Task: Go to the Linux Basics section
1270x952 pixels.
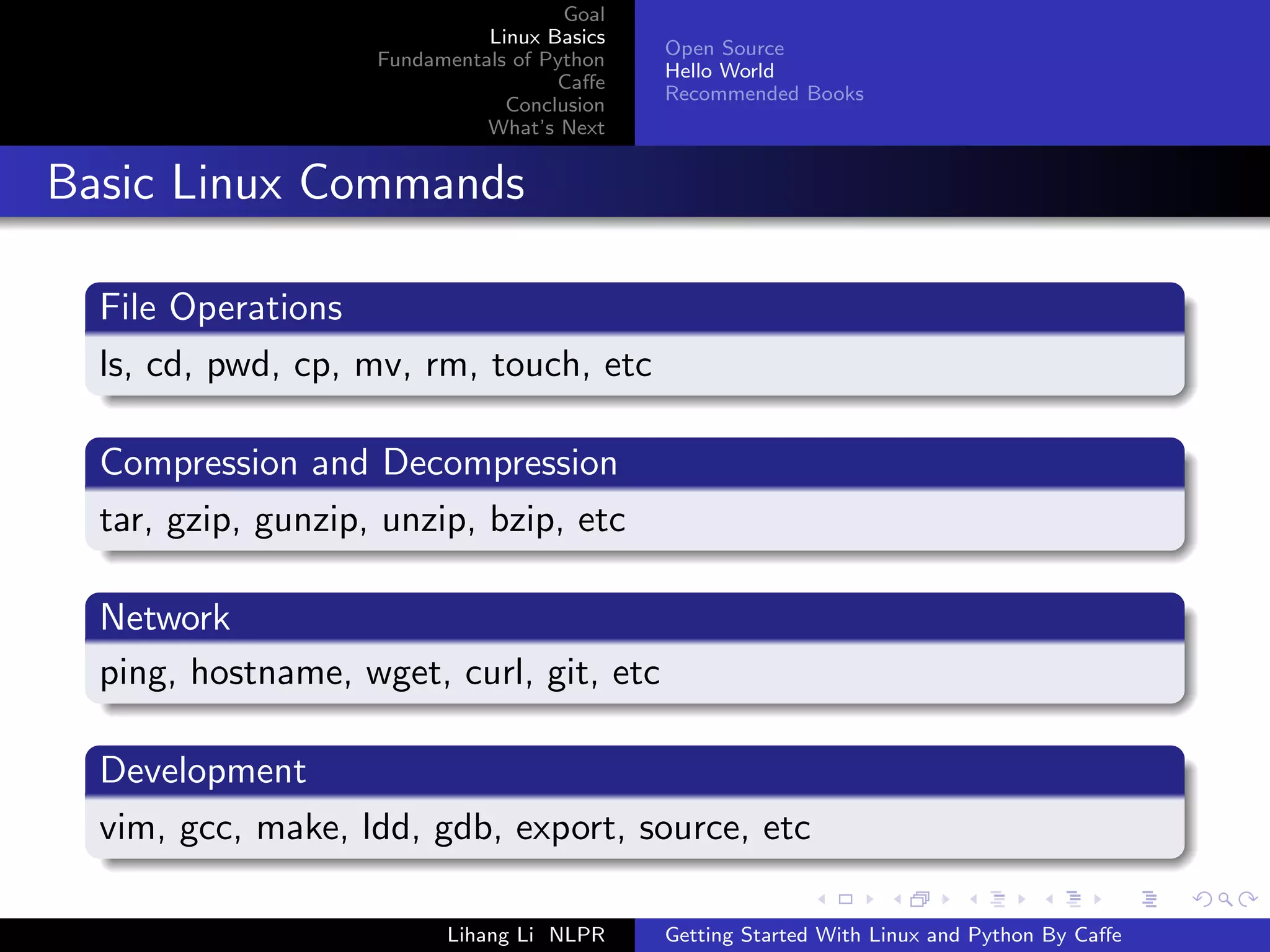Action: (x=548, y=37)
